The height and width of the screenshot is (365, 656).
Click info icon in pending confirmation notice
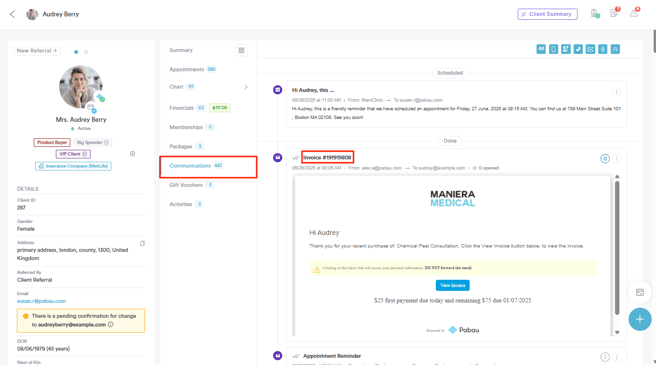(x=110, y=324)
